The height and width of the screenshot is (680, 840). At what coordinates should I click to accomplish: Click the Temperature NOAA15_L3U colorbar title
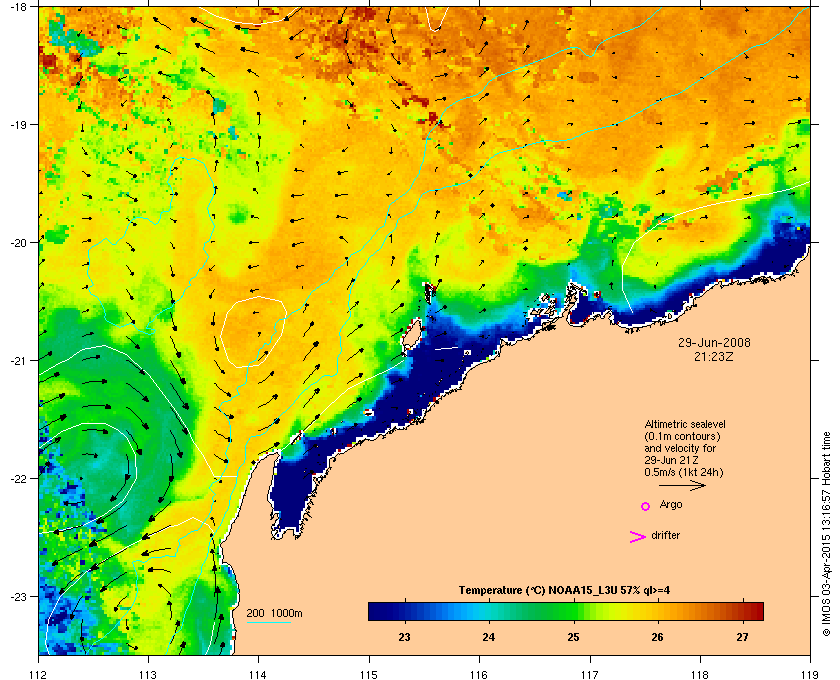564,591
